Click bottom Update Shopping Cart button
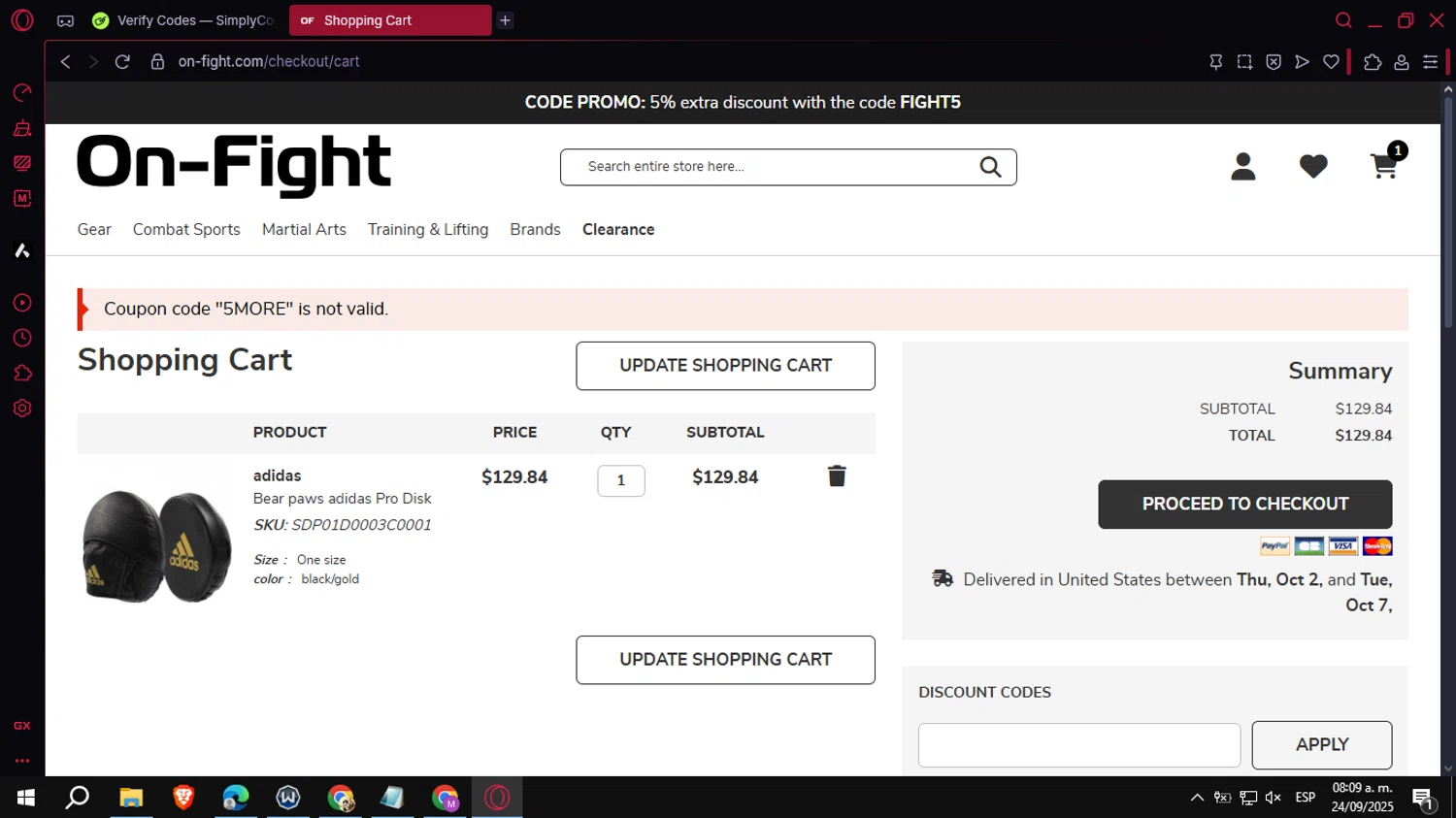This screenshot has height=818, width=1456. point(725,660)
